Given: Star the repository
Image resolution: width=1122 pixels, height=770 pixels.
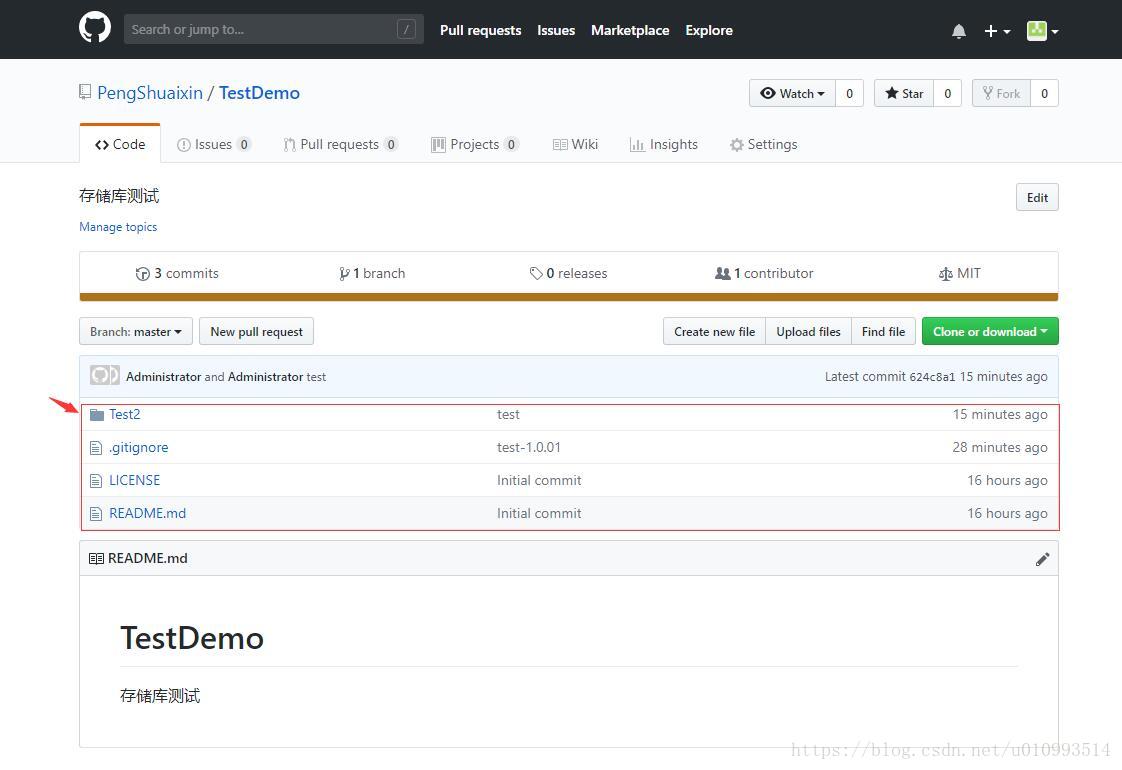Looking at the screenshot, I should (904, 93).
